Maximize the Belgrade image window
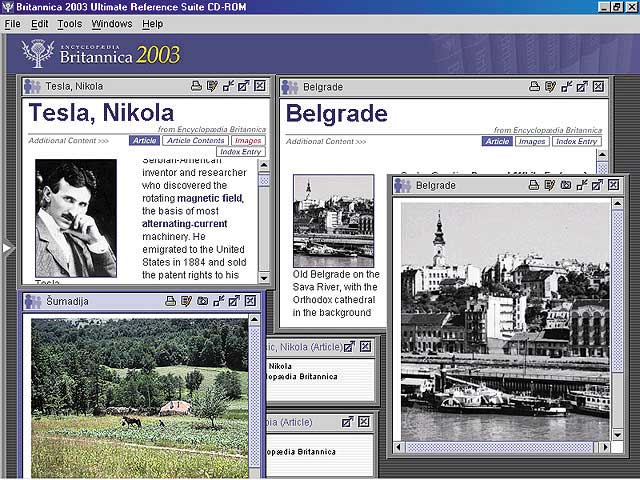The height and width of the screenshot is (480, 640). click(598, 185)
